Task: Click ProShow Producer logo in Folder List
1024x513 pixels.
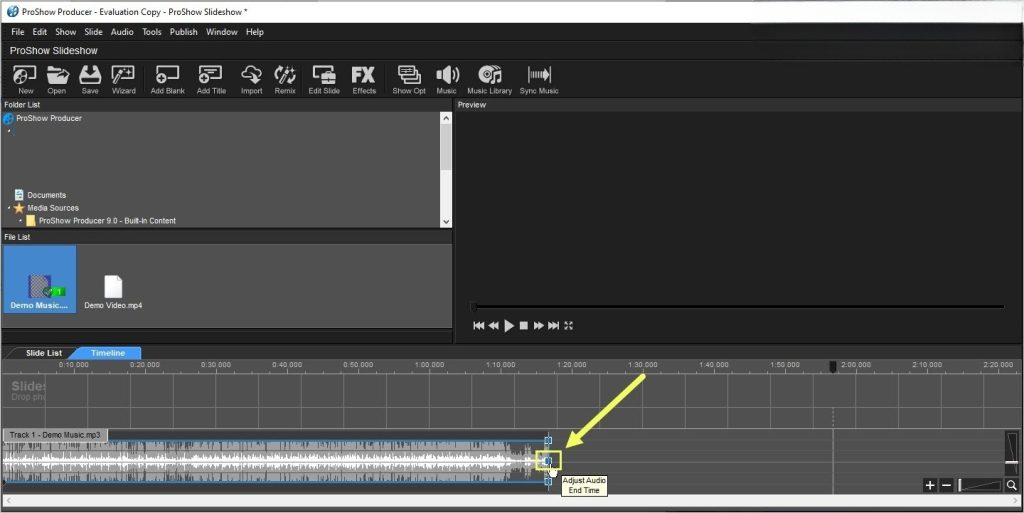Action: pos(8,118)
